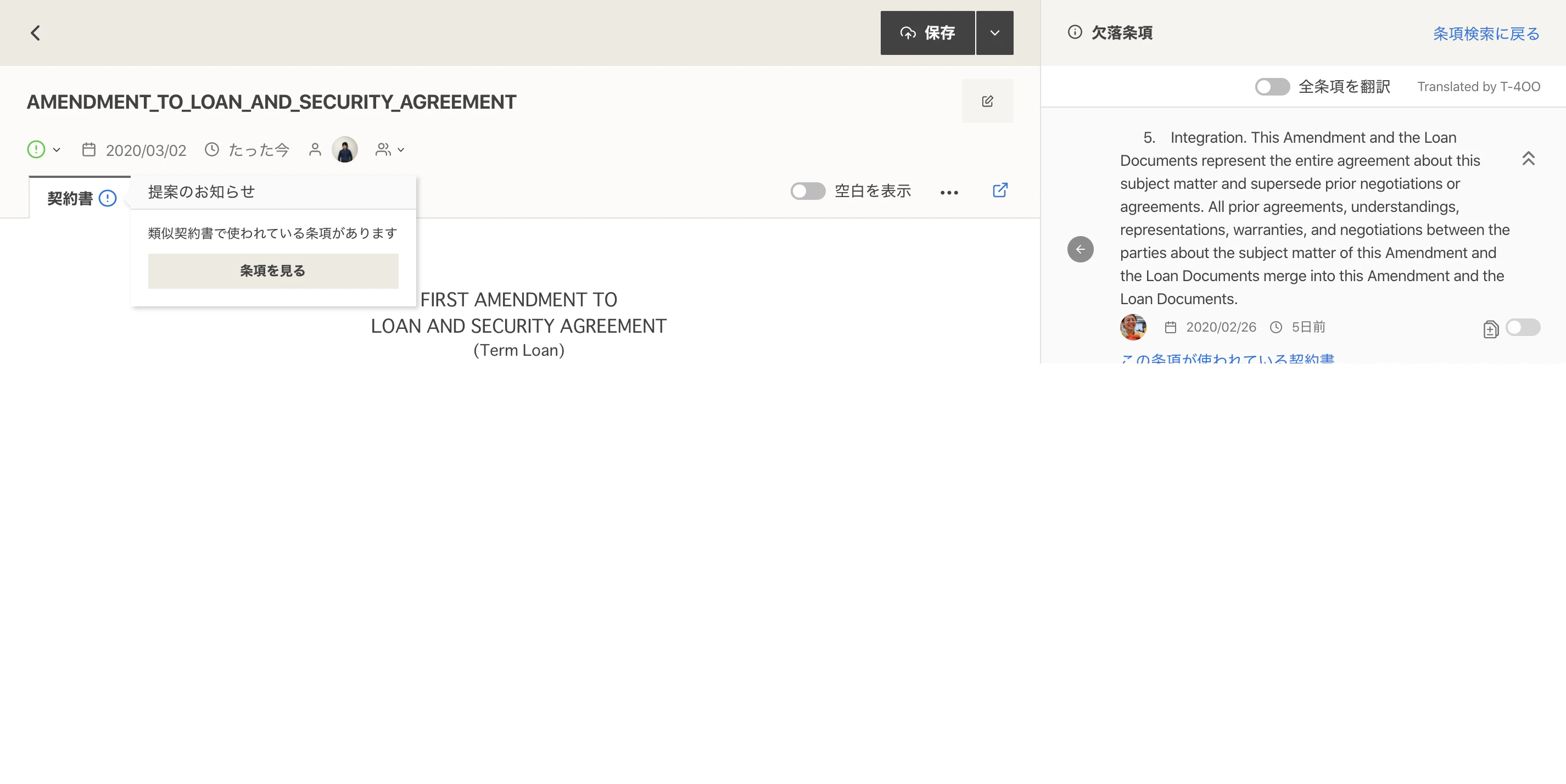
Task: Click the back arrow at top left
Action: coord(35,33)
